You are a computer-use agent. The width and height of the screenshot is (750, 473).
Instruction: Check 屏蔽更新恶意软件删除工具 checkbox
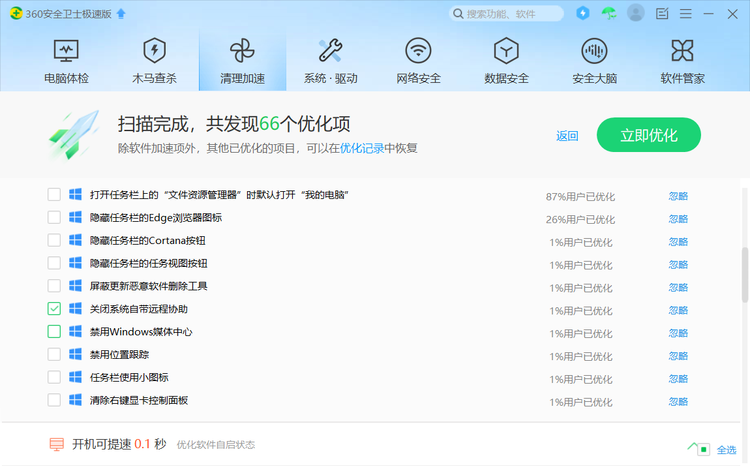pyautogui.click(x=54, y=286)
